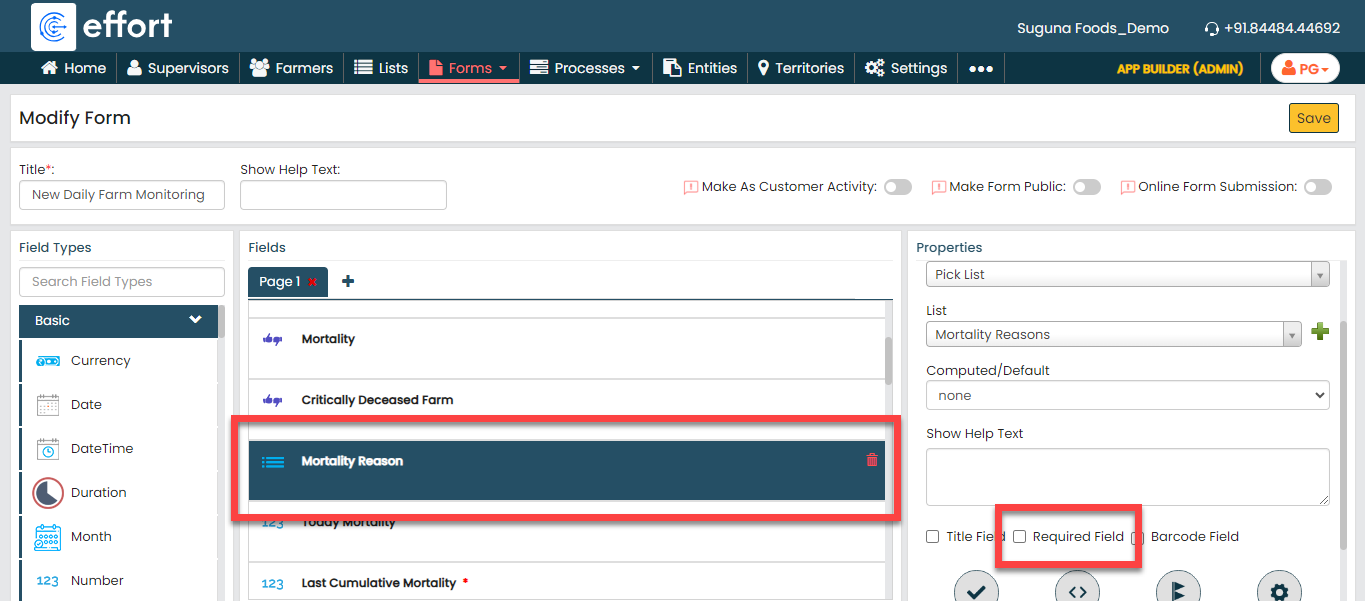Turn on Online Form Submission toggle
Viewport: 1365px width, 601px height.
[1317, 187]
